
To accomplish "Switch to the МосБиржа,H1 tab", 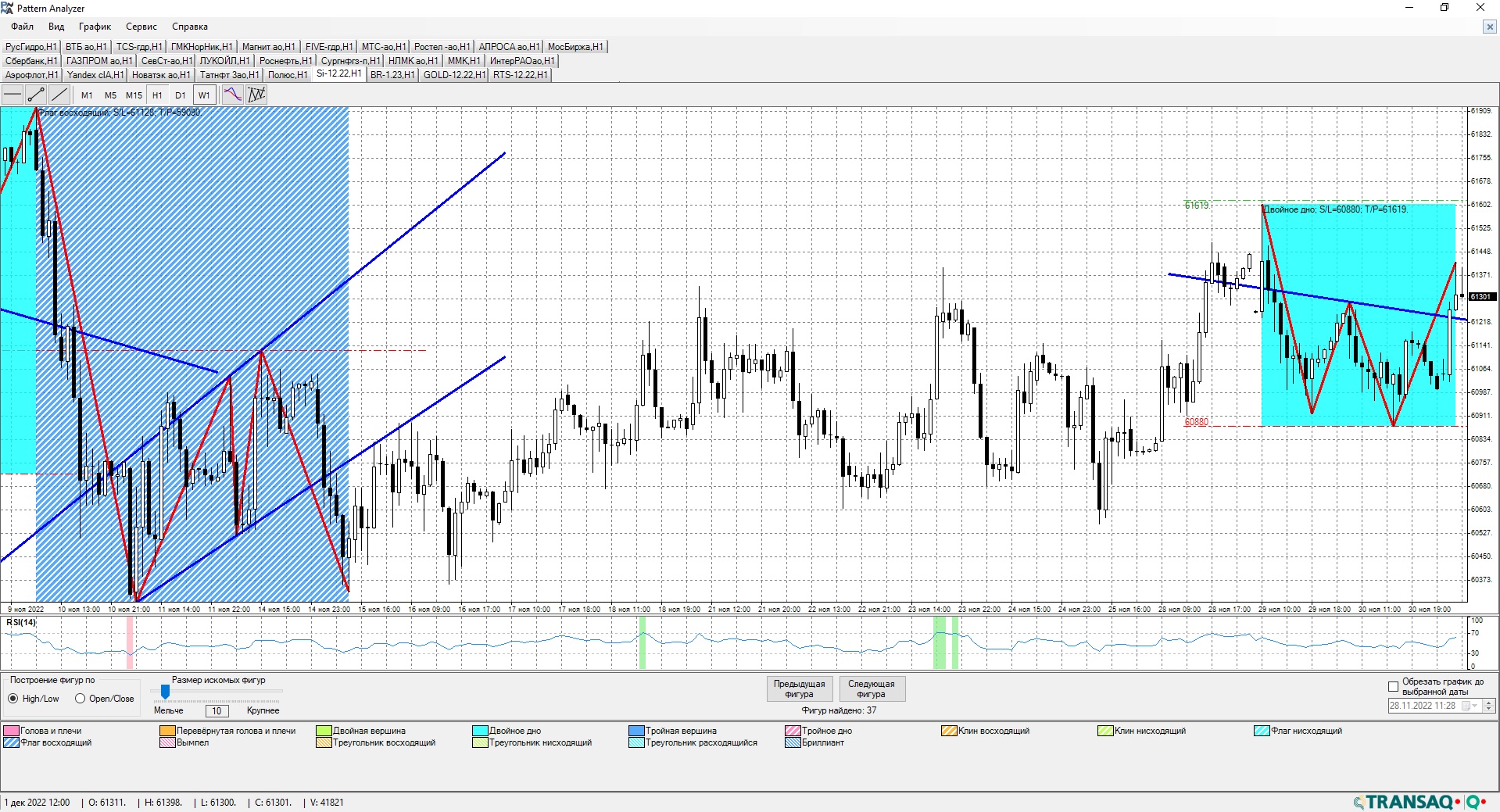I will [x=575, y=47].
